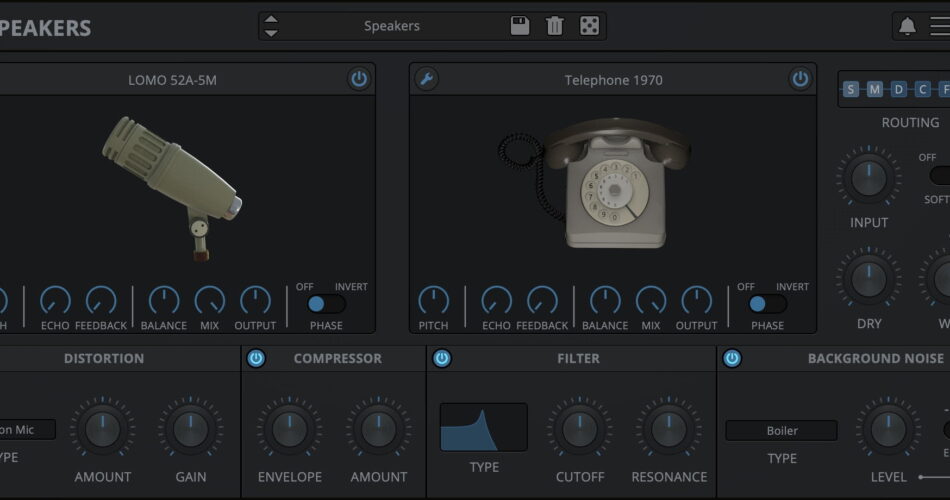Flip the LOMO microphone phase invert switch
Viewport: 950px width, 500px height.
pos(326,304)
